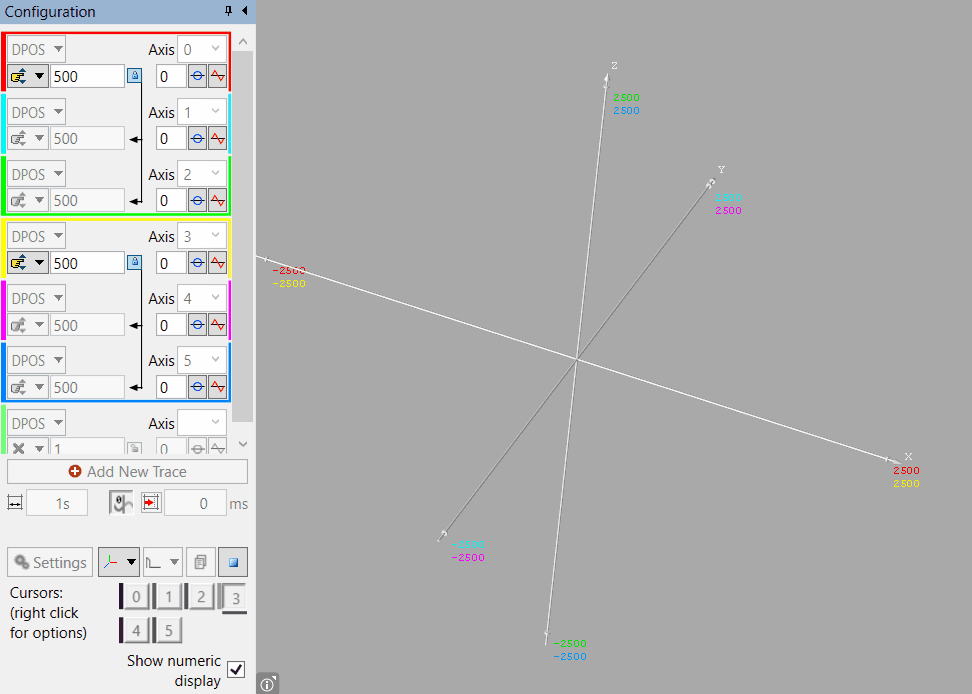The image size is (972, 694).
Task: Open the info icon in the 3D view
Action: point(267,684)
